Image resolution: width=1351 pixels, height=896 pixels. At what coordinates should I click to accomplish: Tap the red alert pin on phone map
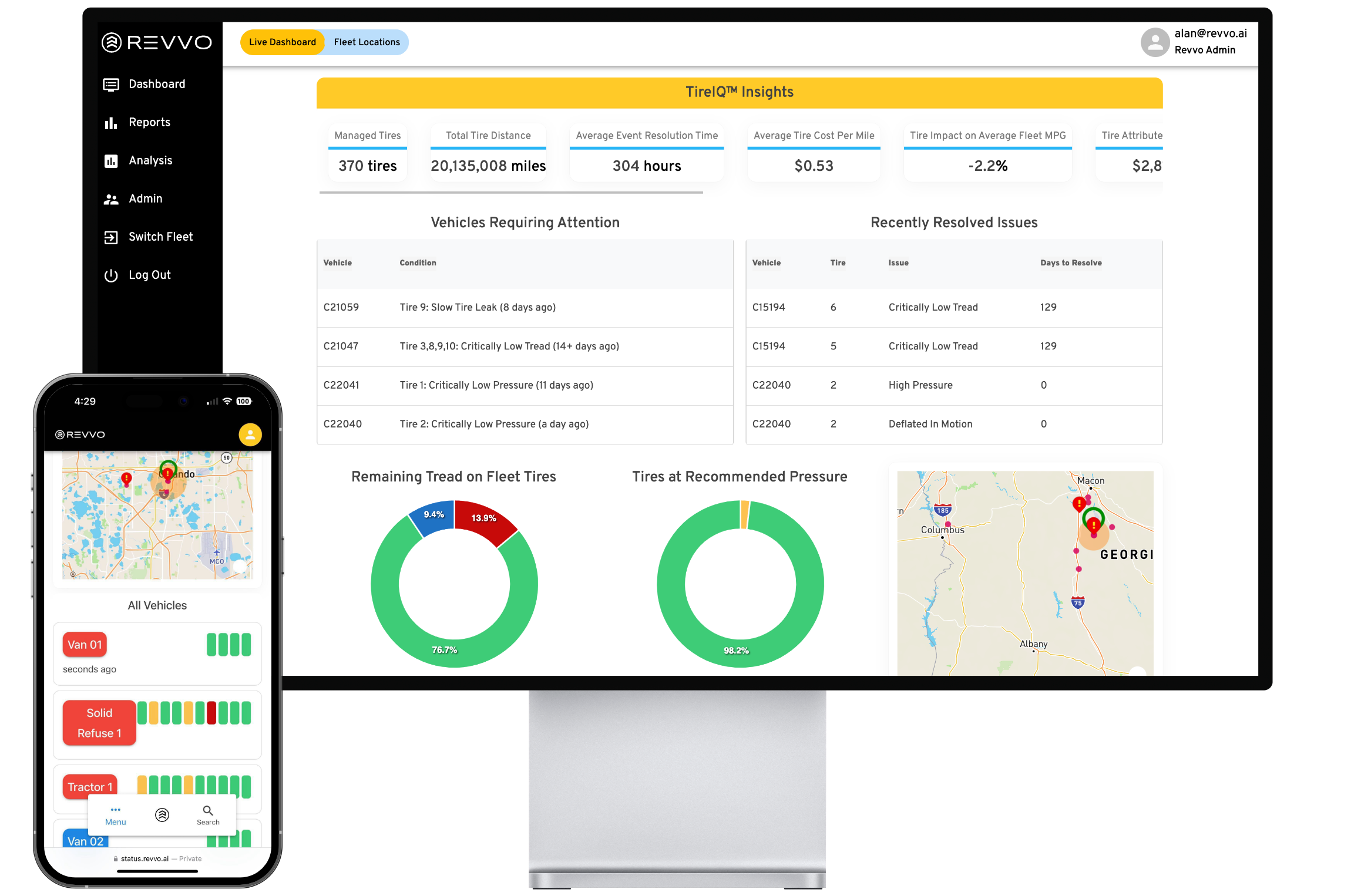click(126, 479)
